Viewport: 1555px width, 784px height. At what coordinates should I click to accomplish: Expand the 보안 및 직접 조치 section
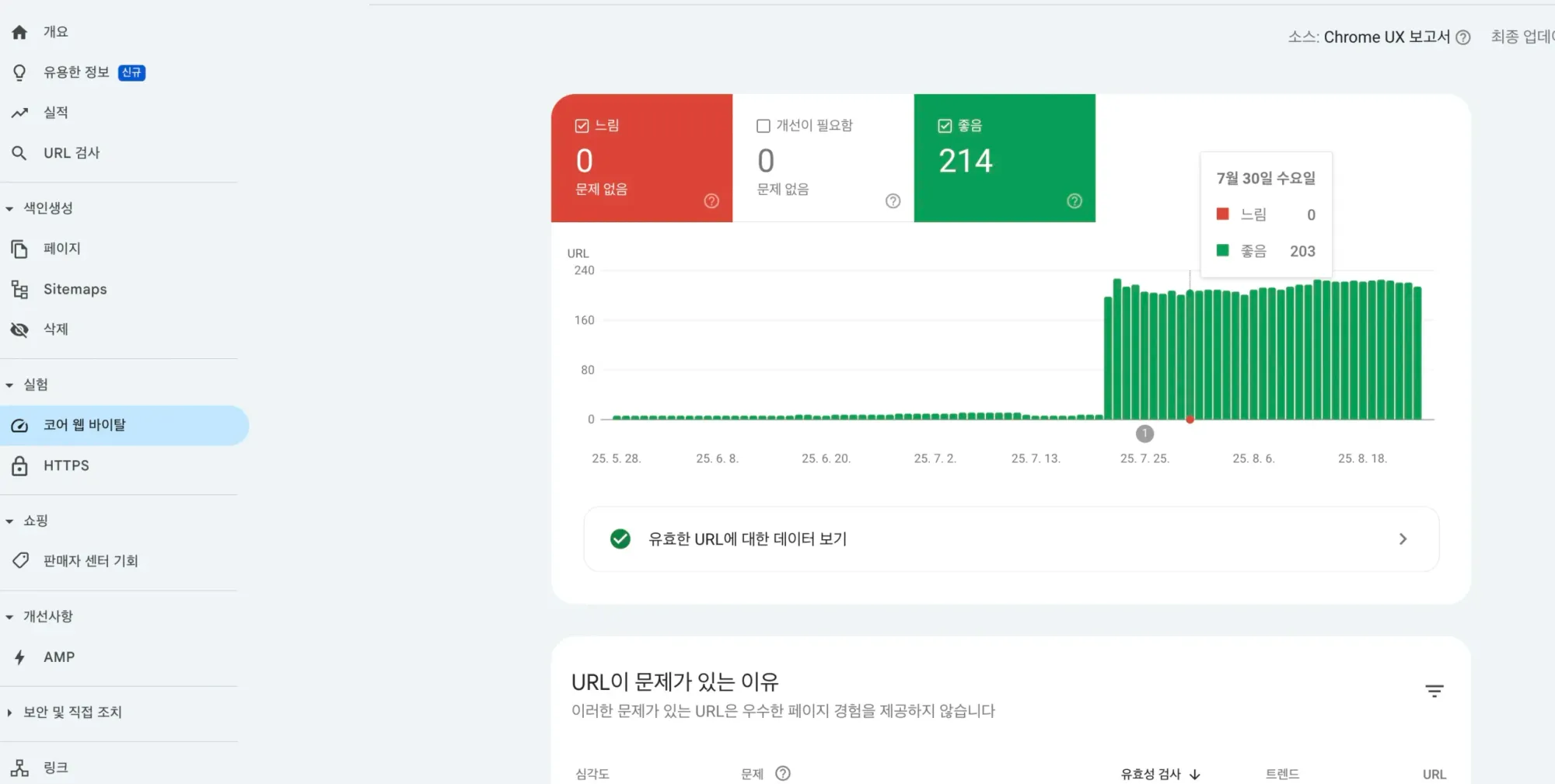[x=9, y=712]
